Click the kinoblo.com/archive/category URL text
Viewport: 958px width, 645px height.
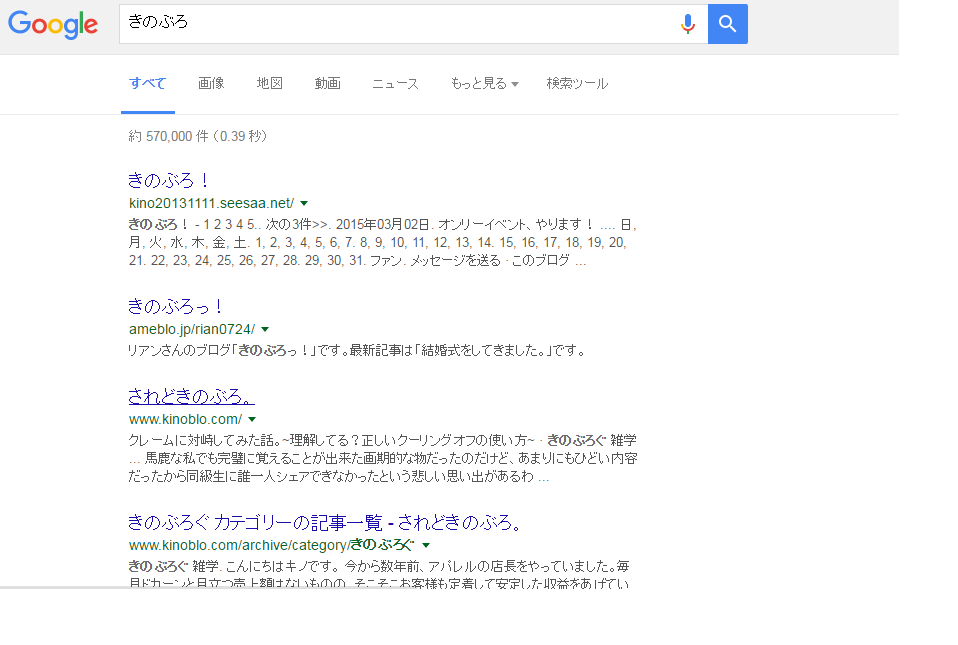pyautogui.click(x=271, y=545)
